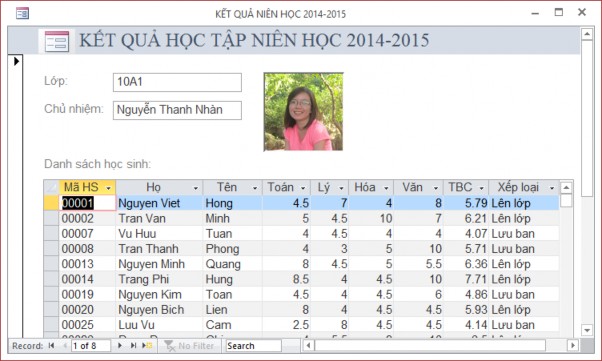The width and height of the screenshot is (602, 361).
Task: Go to first record in navigation bar
Action: (x=51, y=346)
